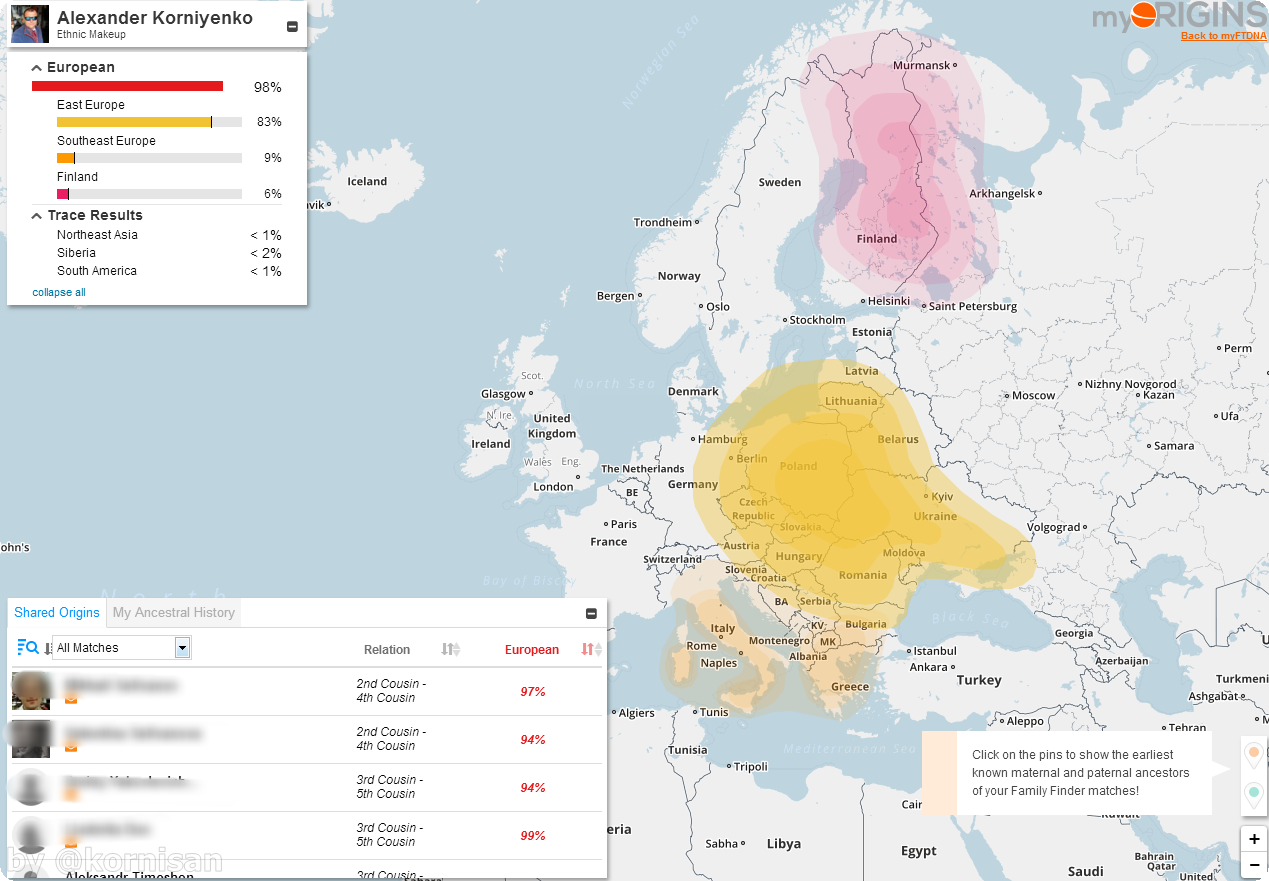Viewport: 1269px width, 881px height.
Task: Click the East Europe percentage bar
Action: (149, 122)
